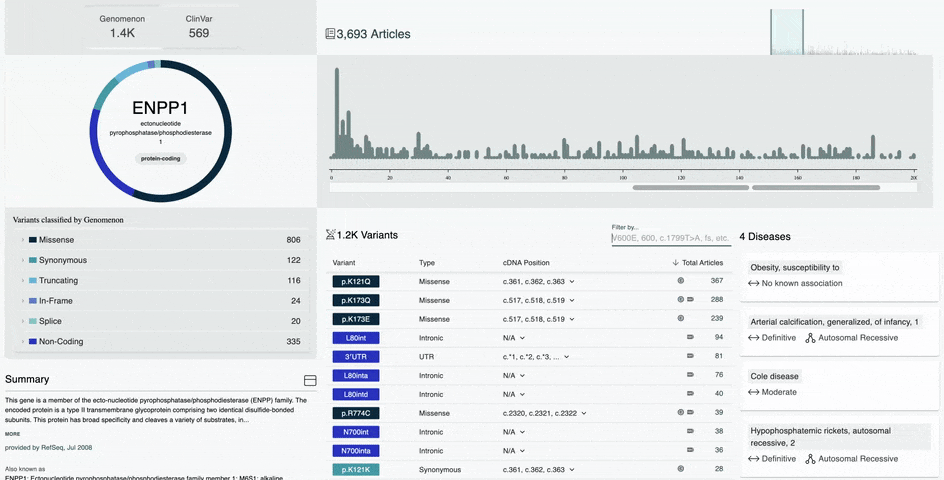Click the tag icon in p.K173Q row
The image size is (944, 480).
click(x=690, y=299)
